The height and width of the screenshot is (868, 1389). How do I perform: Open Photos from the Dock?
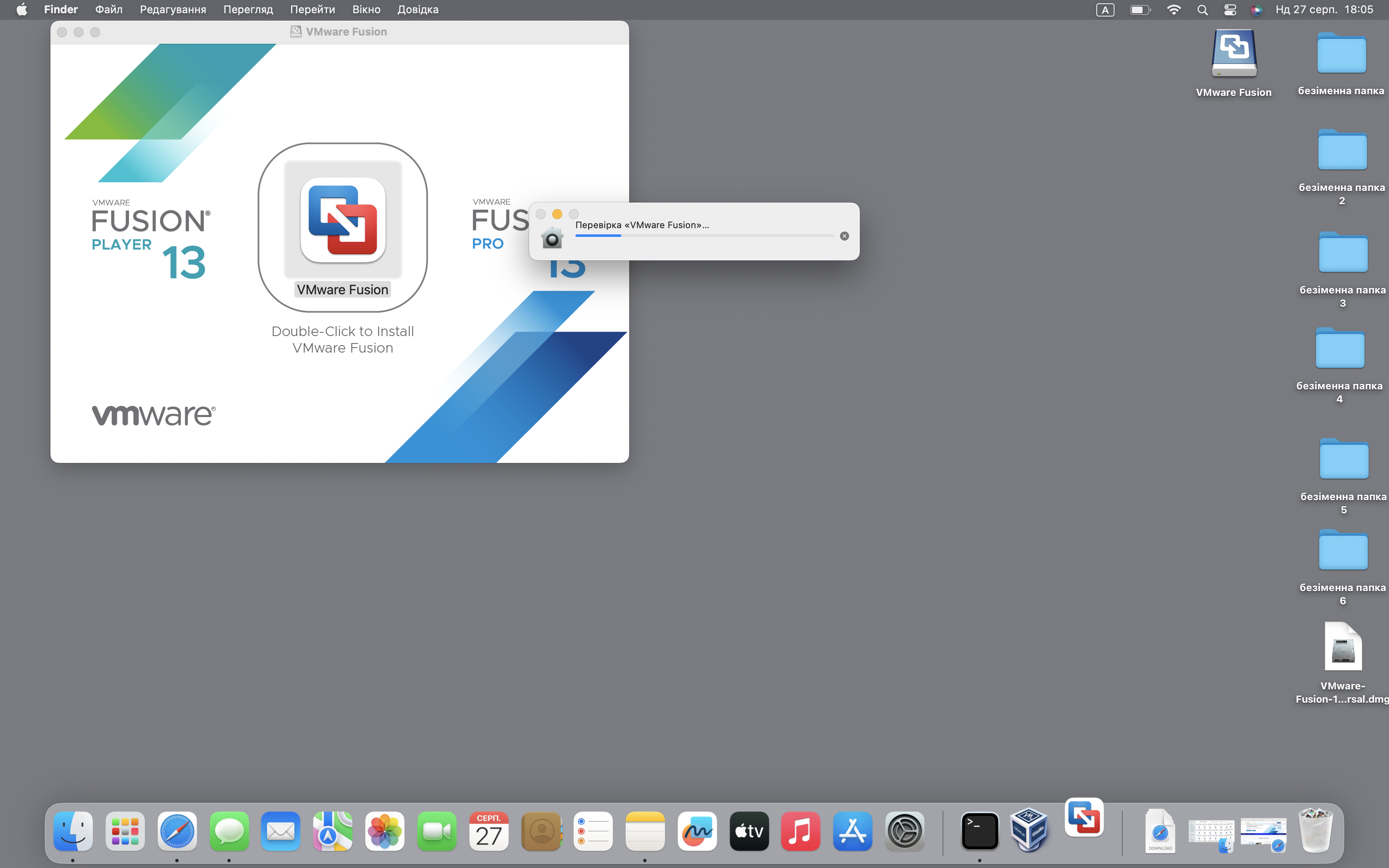tap(384, 831)
